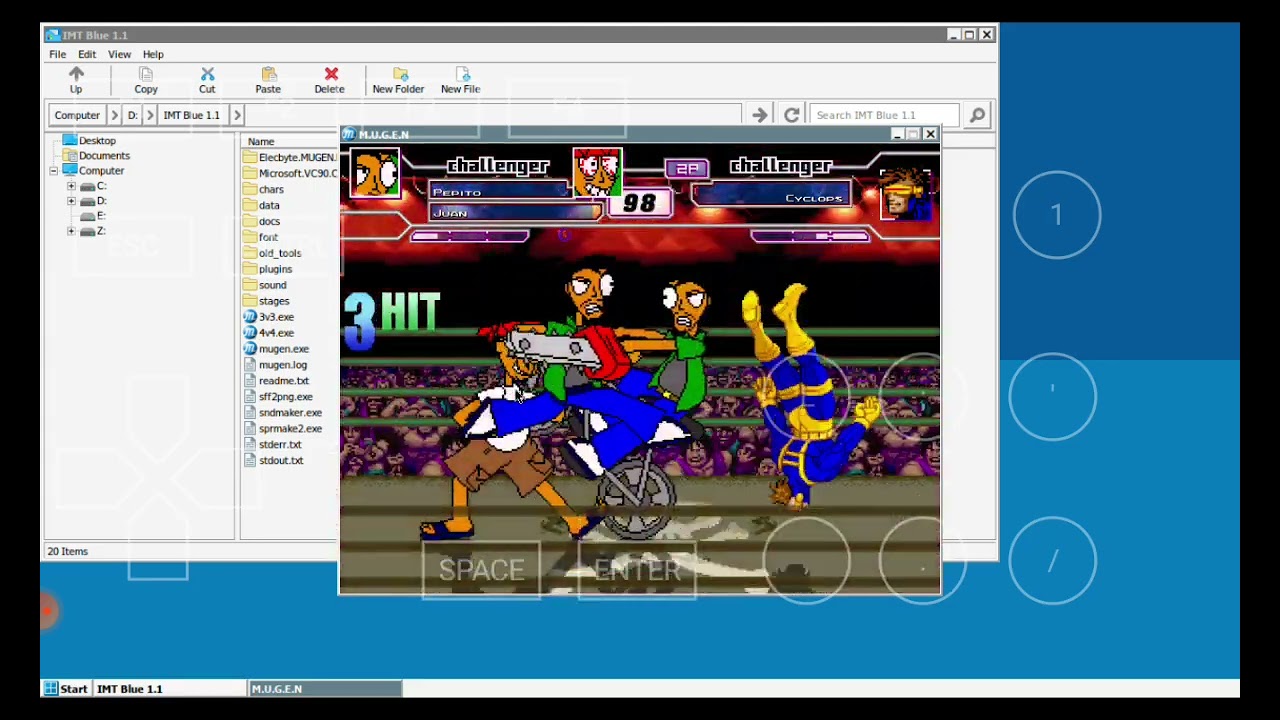Viewport: 1280px width, 720px height.
Task: Select the Microsoft.VC90.C folder
Action: pyautogui.click(x=290, y=173)
